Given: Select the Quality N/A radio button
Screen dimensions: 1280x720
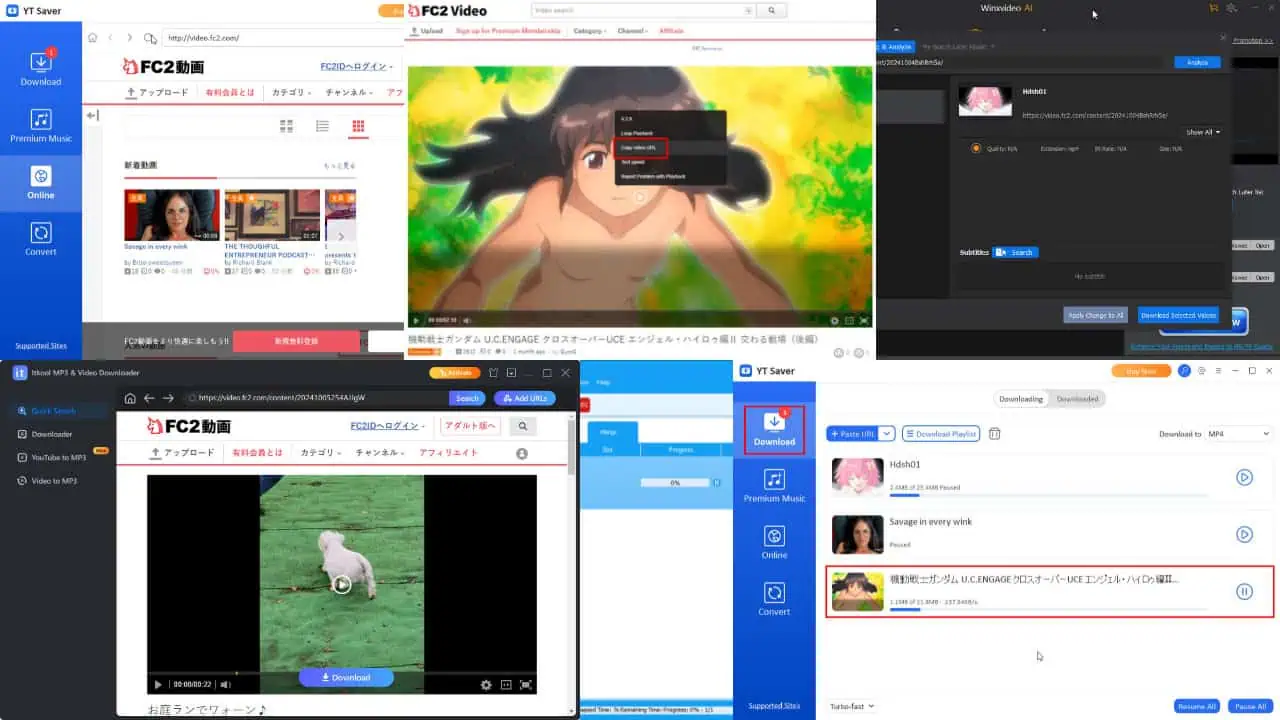Looking at the screenshot, I should point(976,148).
